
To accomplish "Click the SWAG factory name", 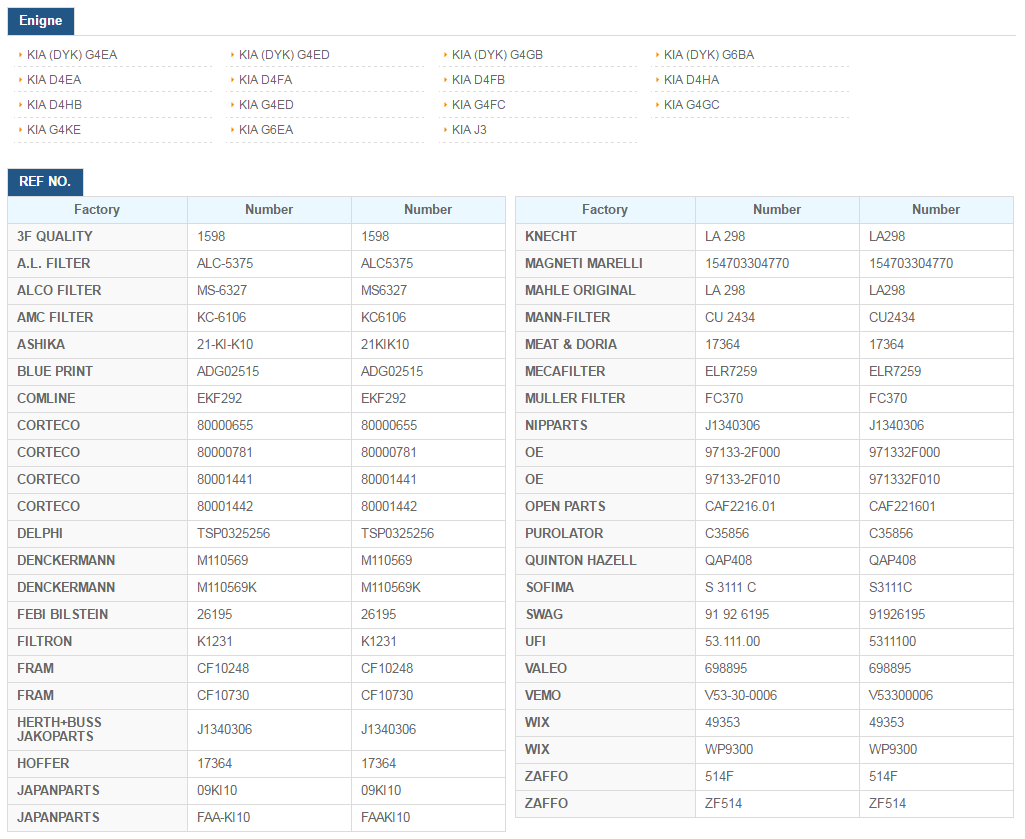I will pyautogui.click(x=544, y=615).
